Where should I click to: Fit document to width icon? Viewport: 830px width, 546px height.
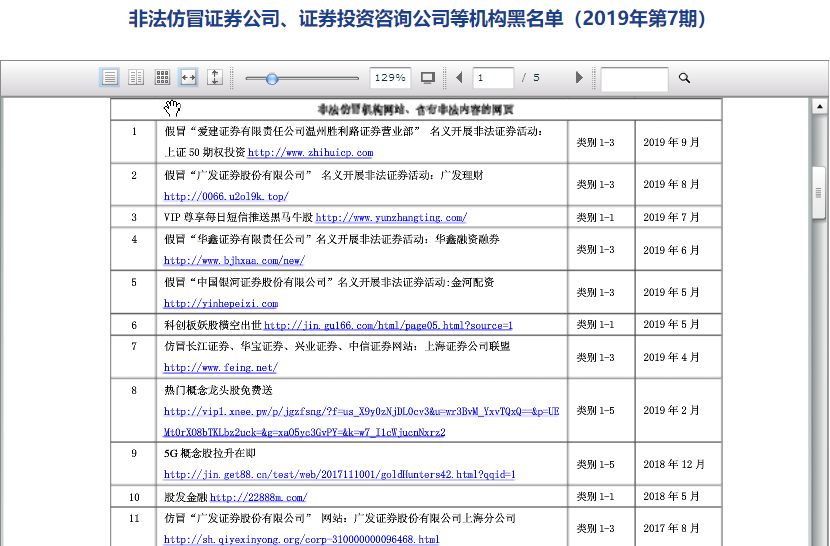pos(188,77)
